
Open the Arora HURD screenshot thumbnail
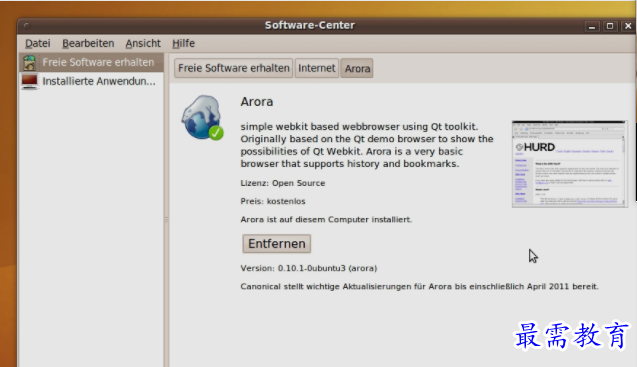569,164
